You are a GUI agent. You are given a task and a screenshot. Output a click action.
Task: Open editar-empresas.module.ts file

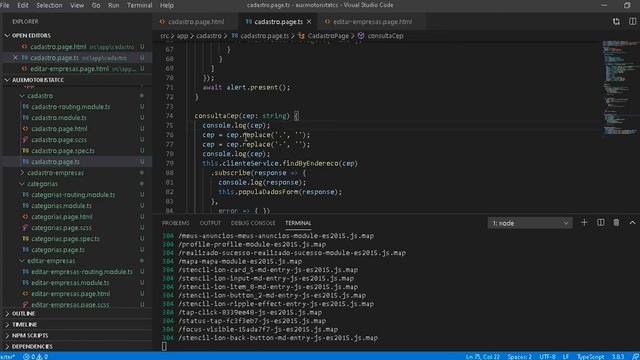point(70,283)
